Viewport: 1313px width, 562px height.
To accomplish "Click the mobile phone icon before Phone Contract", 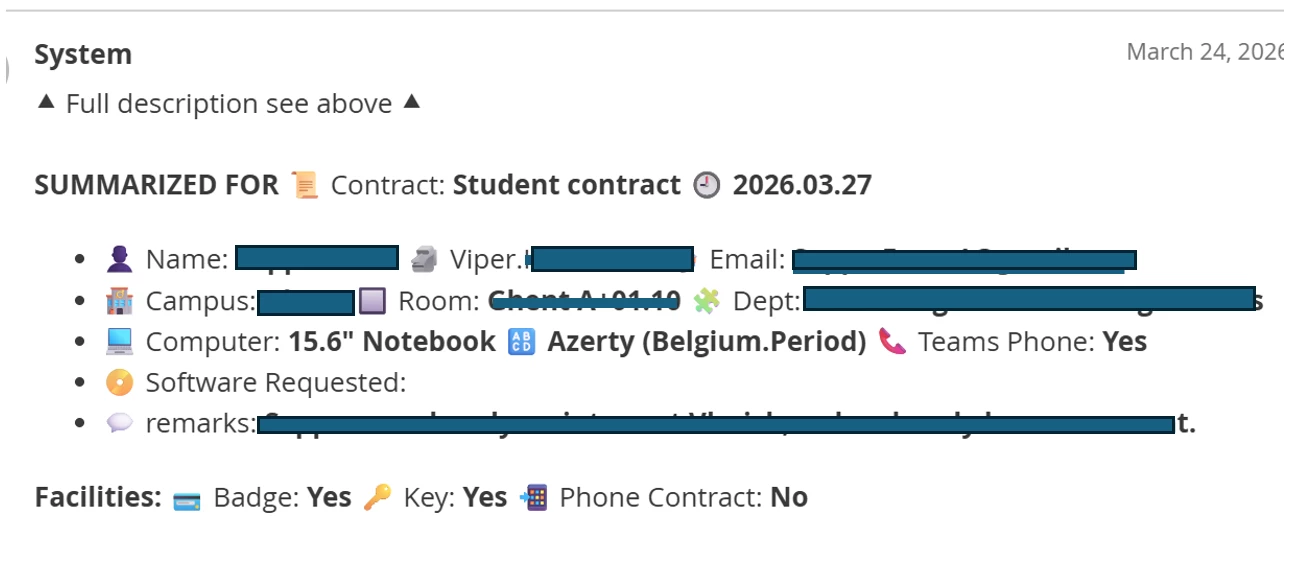I will [x=534, y=497].
